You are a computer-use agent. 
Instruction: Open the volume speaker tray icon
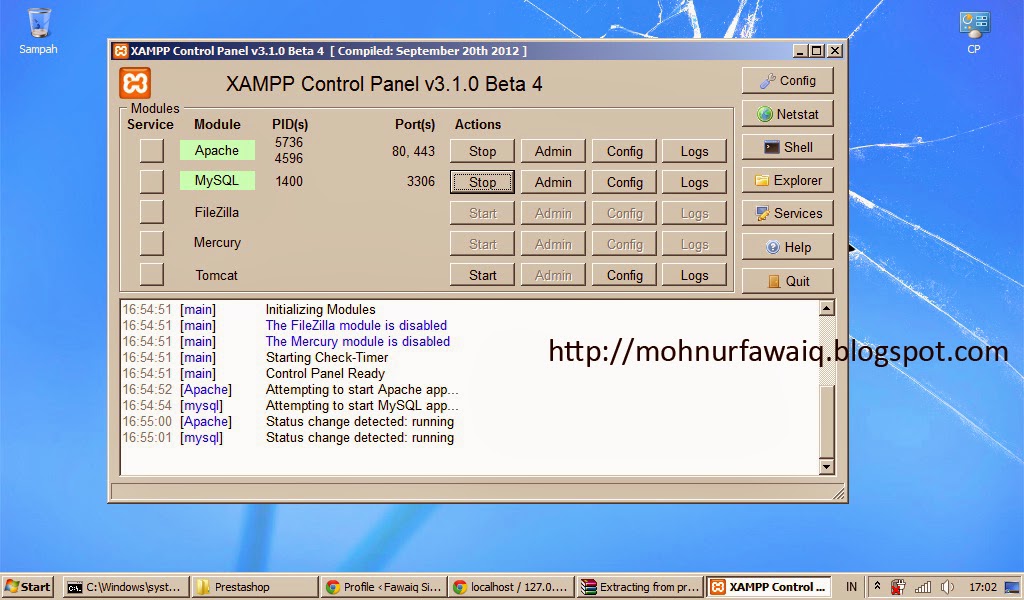(948, 587)
